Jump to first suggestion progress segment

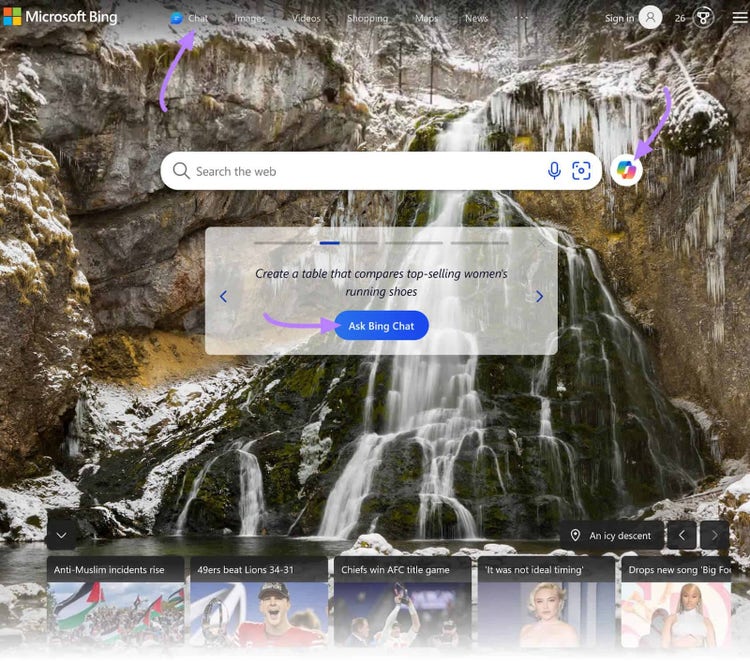tap(282, 243)
